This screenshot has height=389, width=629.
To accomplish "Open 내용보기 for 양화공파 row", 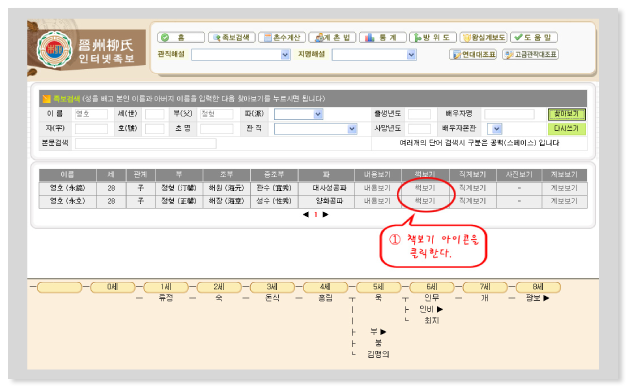I will pyautogui.click(x=377, y=201).
